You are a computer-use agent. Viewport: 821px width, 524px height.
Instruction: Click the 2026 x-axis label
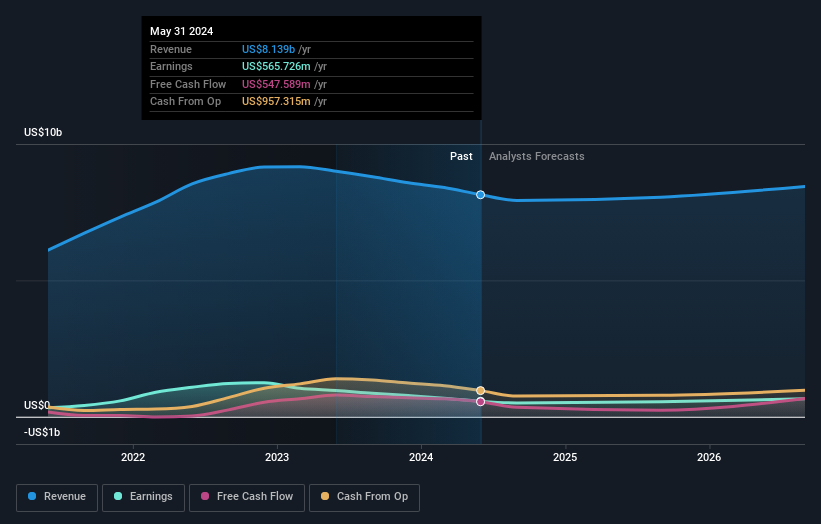pyautogui.click(x=709, y=458)
